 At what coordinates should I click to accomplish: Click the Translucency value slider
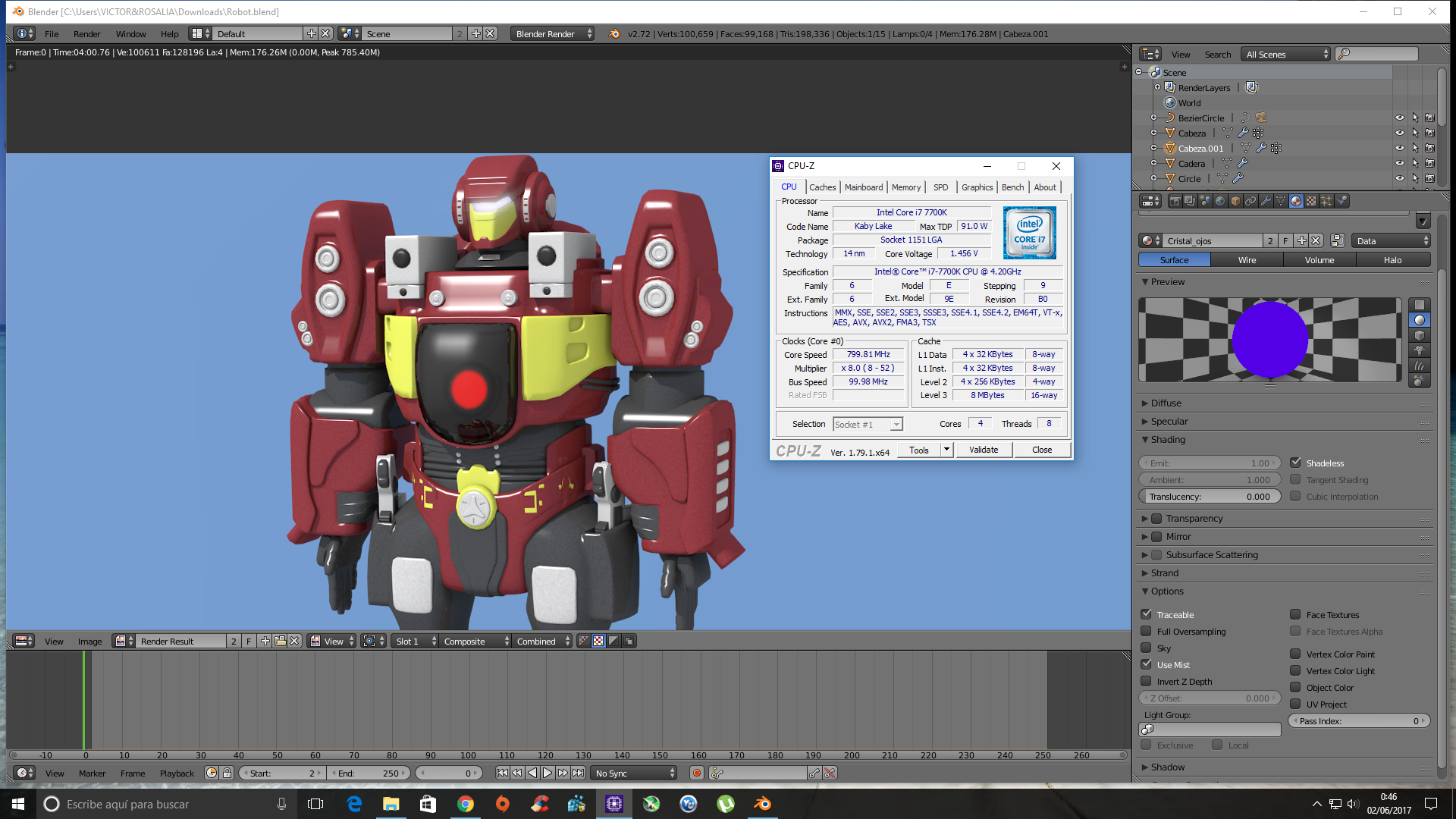[x=1210, y=497]
